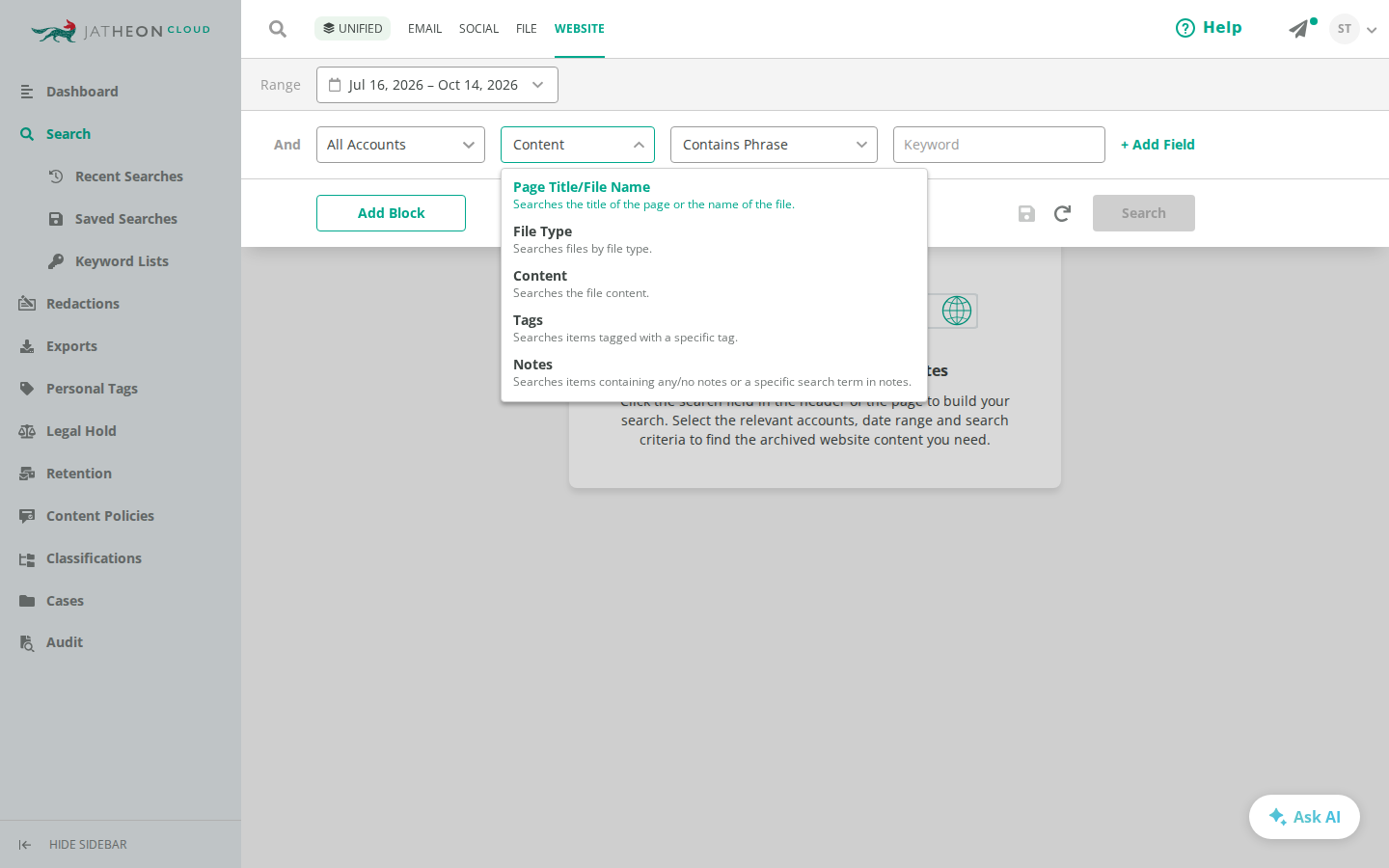The image size is (1389, 868).
Task: Open Keyword Lists page
Action: pos(122,261)
